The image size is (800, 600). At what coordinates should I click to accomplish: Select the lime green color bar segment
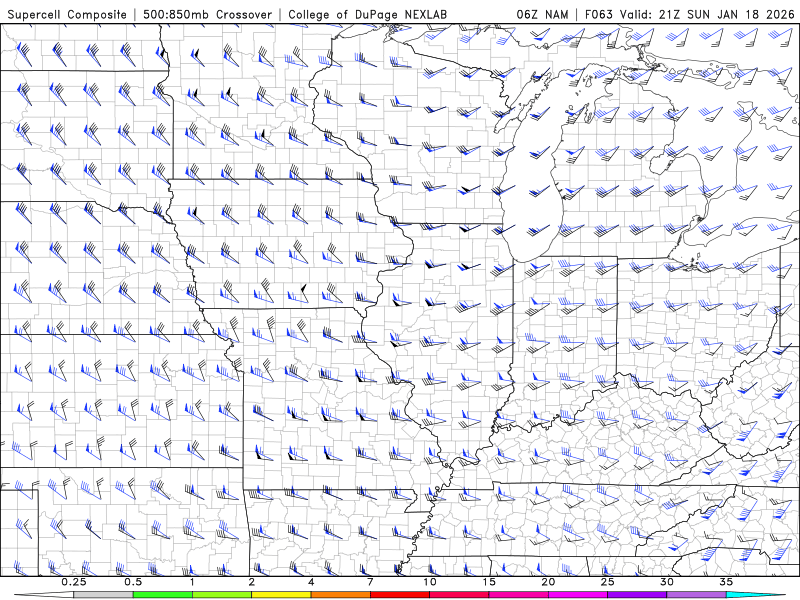[x=222, y=595]
